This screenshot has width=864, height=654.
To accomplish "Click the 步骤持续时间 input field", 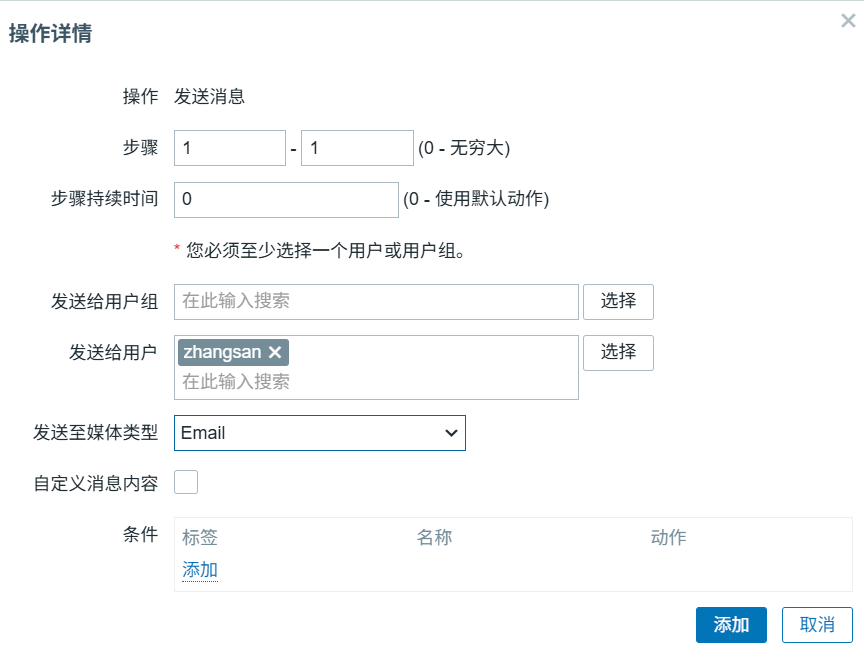I will click(286, 199).
